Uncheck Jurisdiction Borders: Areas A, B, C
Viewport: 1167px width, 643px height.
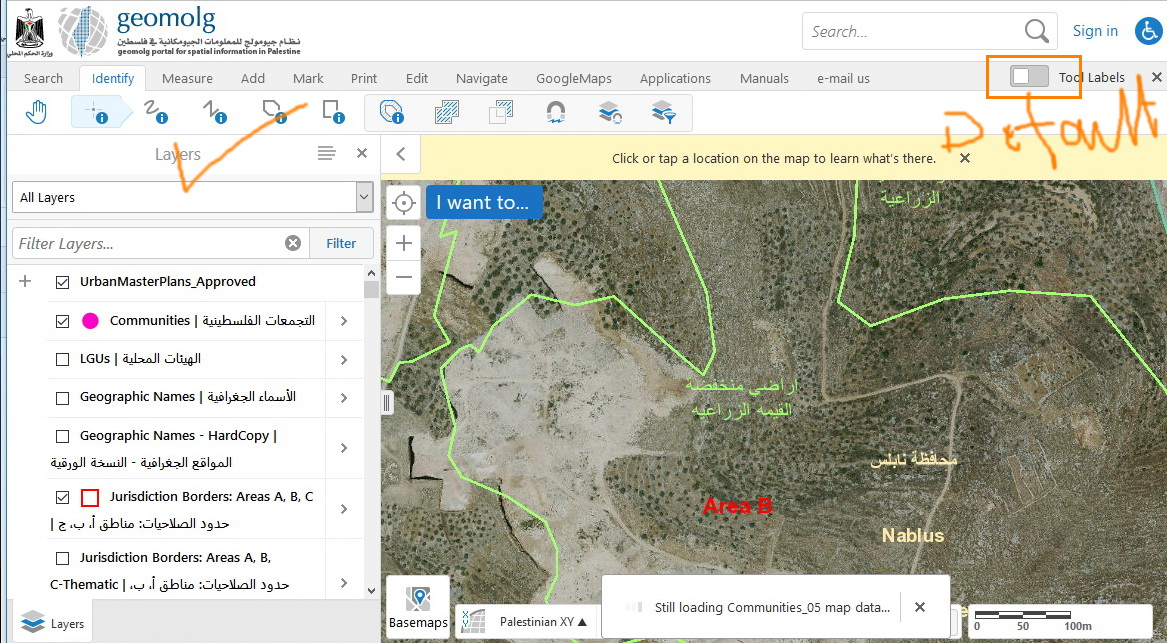pyautogui.click(x=63, y=497)
